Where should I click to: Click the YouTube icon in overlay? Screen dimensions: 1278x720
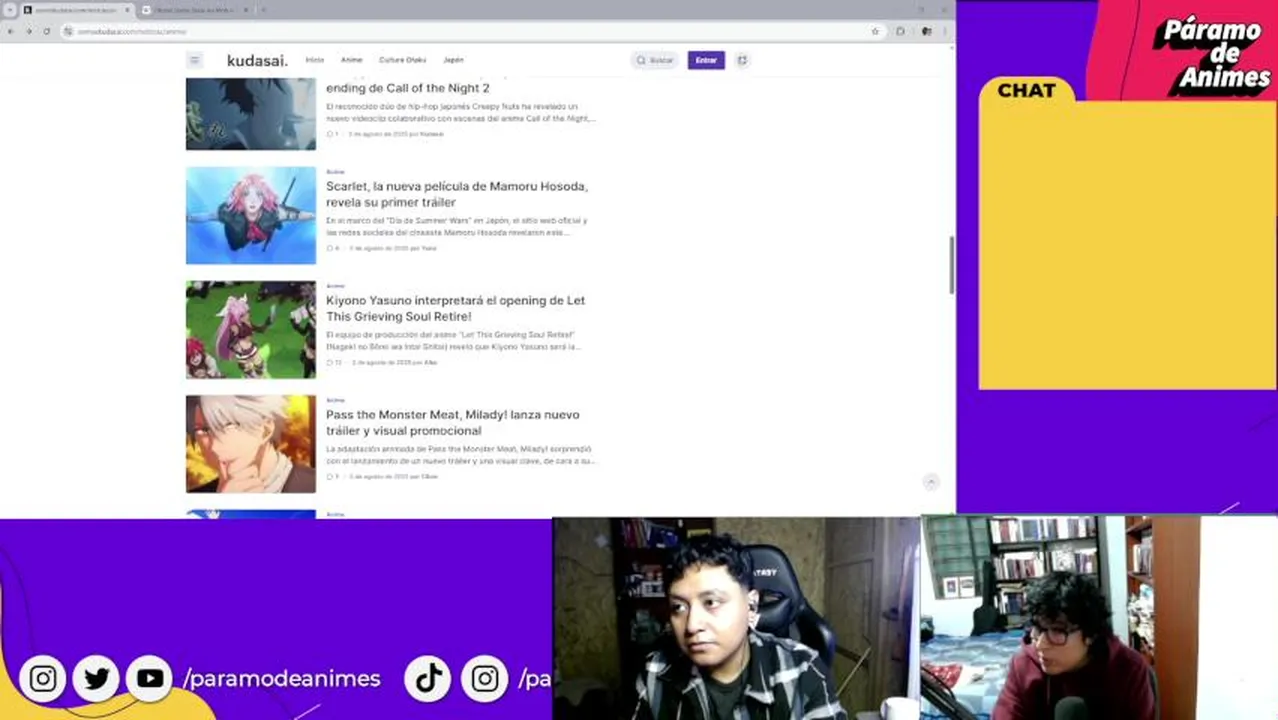coord(150,679)
